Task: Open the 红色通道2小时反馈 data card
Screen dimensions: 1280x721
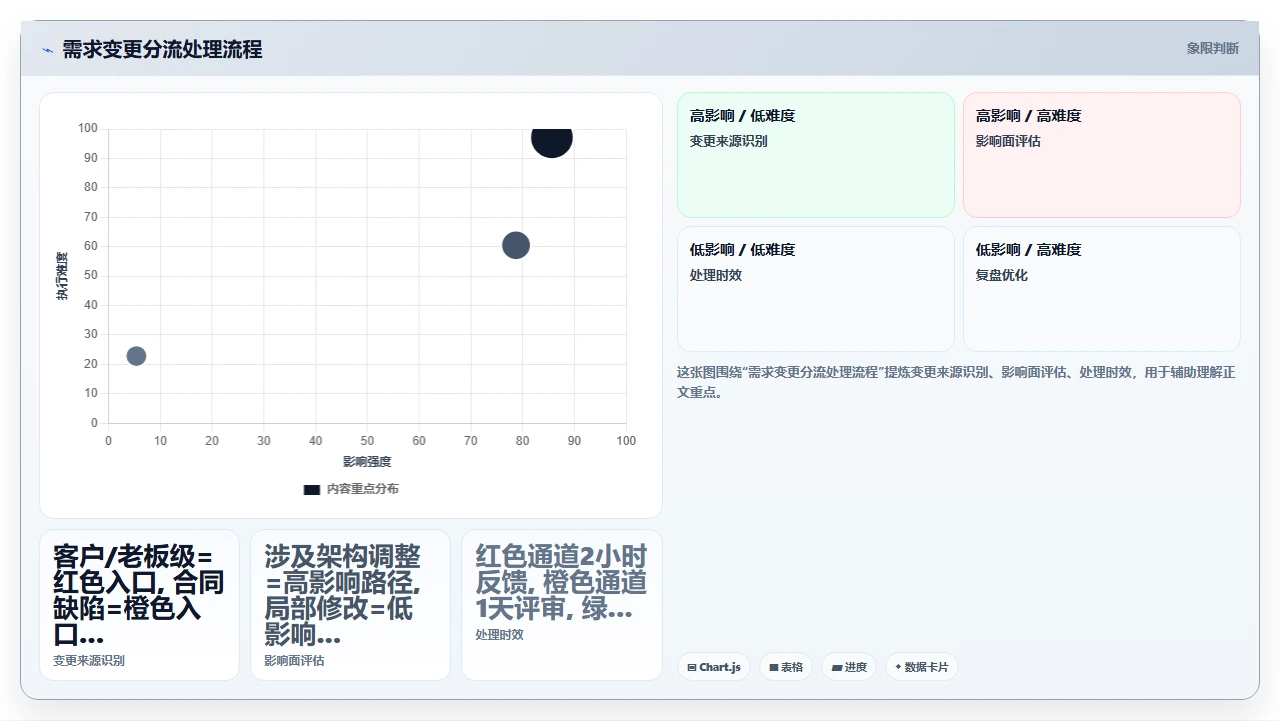Action: click(x=562, y=605)
